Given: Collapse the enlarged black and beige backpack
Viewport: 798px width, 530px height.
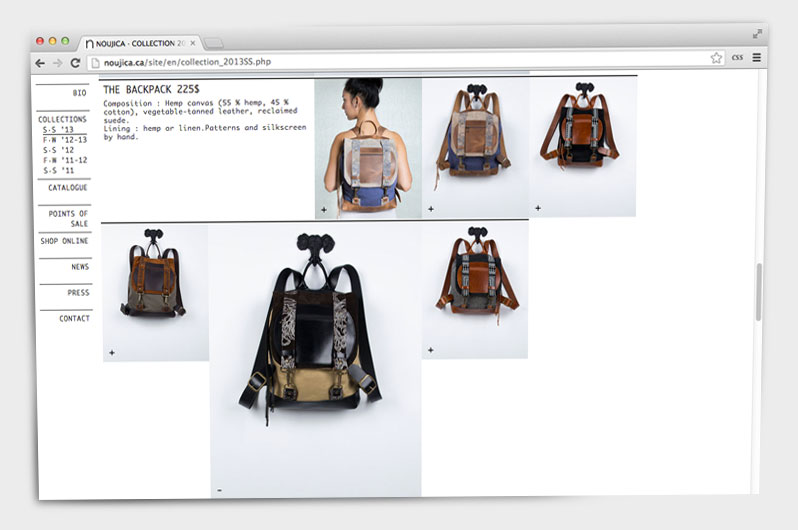Looking at the screenshot, I should (x=219, y=490).
